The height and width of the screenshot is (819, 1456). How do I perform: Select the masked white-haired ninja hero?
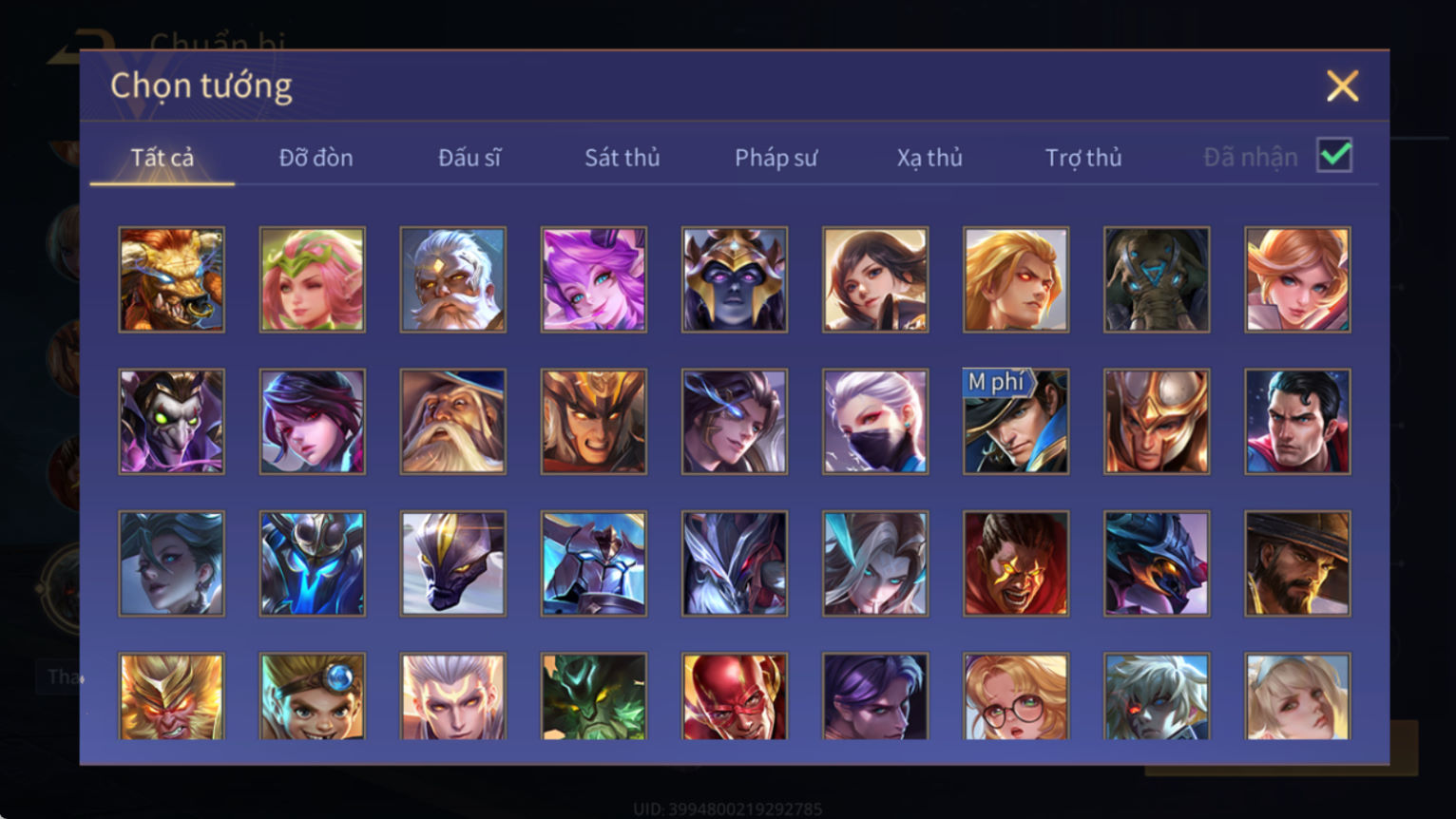[x=875, y=422]
